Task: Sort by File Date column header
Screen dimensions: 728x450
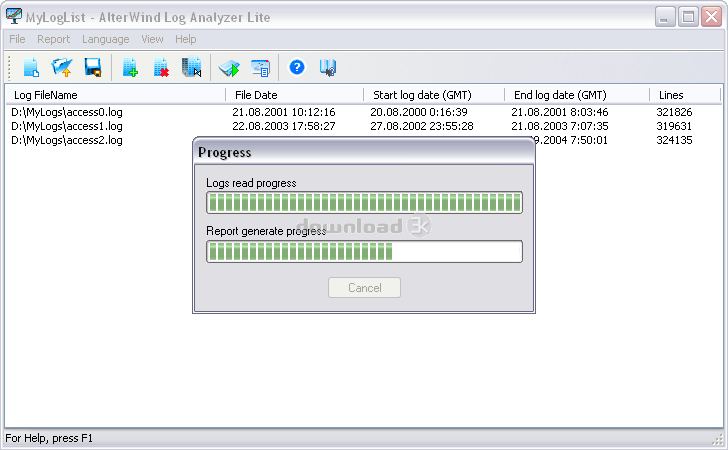Action: click(294, 95)
